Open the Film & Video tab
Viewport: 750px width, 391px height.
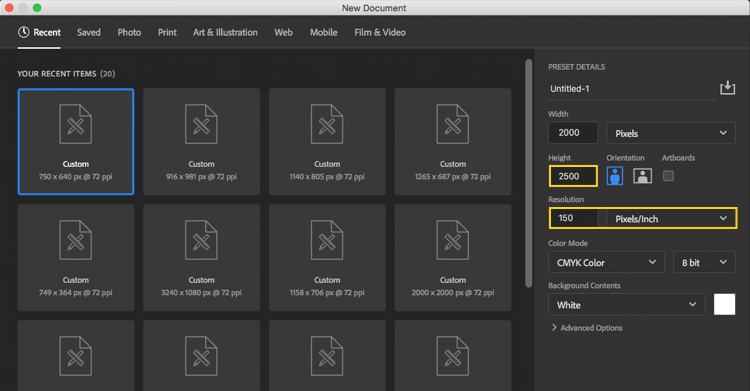click(380, 33)
